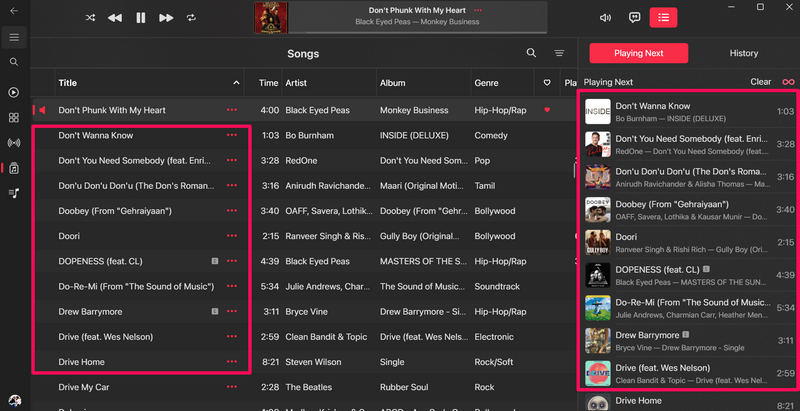Expand the sidebar hamburger menu

[14, 37]
